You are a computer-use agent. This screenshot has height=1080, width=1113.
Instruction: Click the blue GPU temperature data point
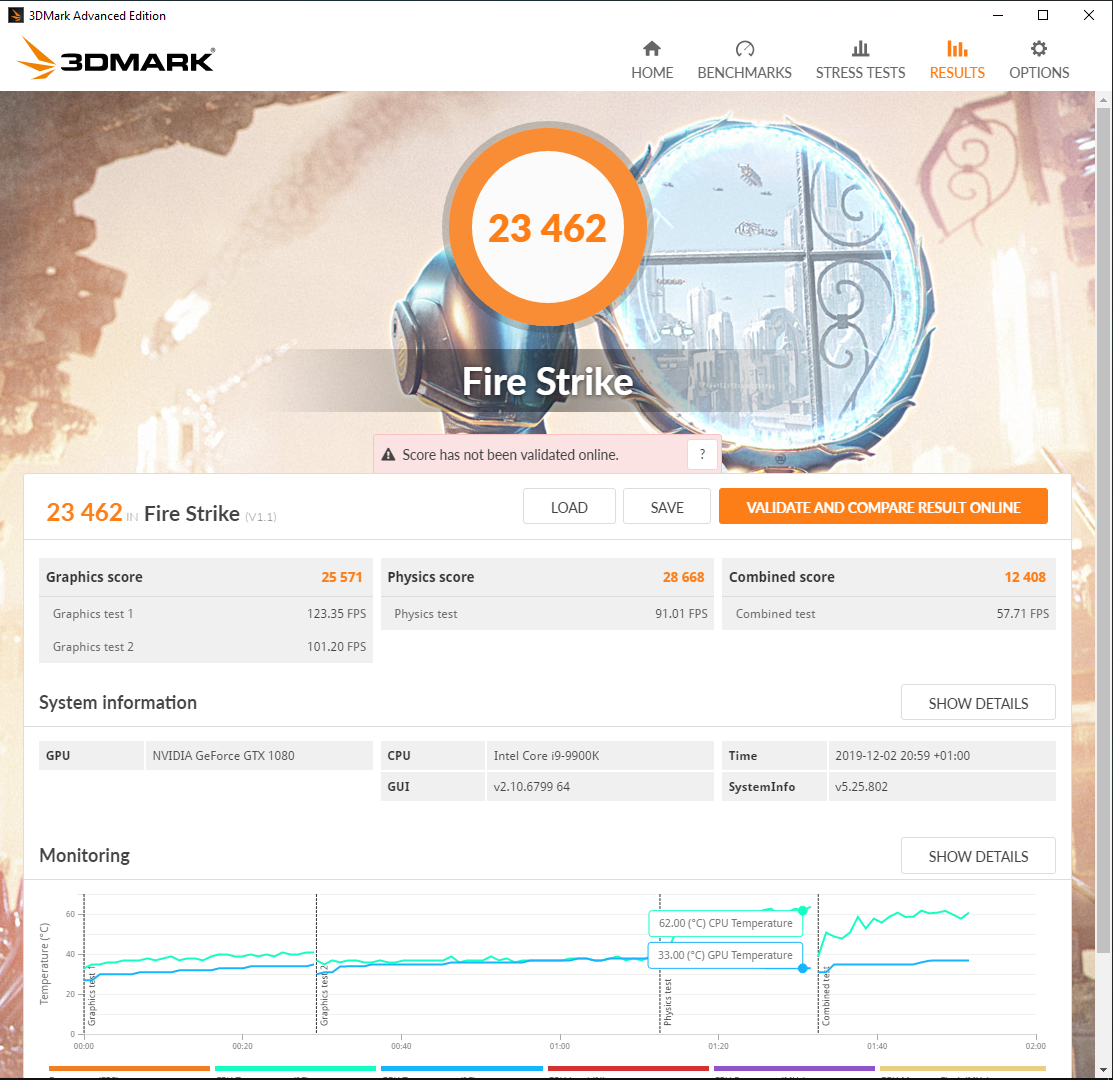(803, 968)
